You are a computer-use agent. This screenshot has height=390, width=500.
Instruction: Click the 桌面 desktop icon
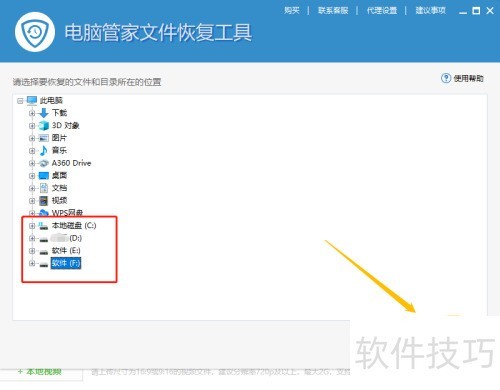(x=44, y=176)
